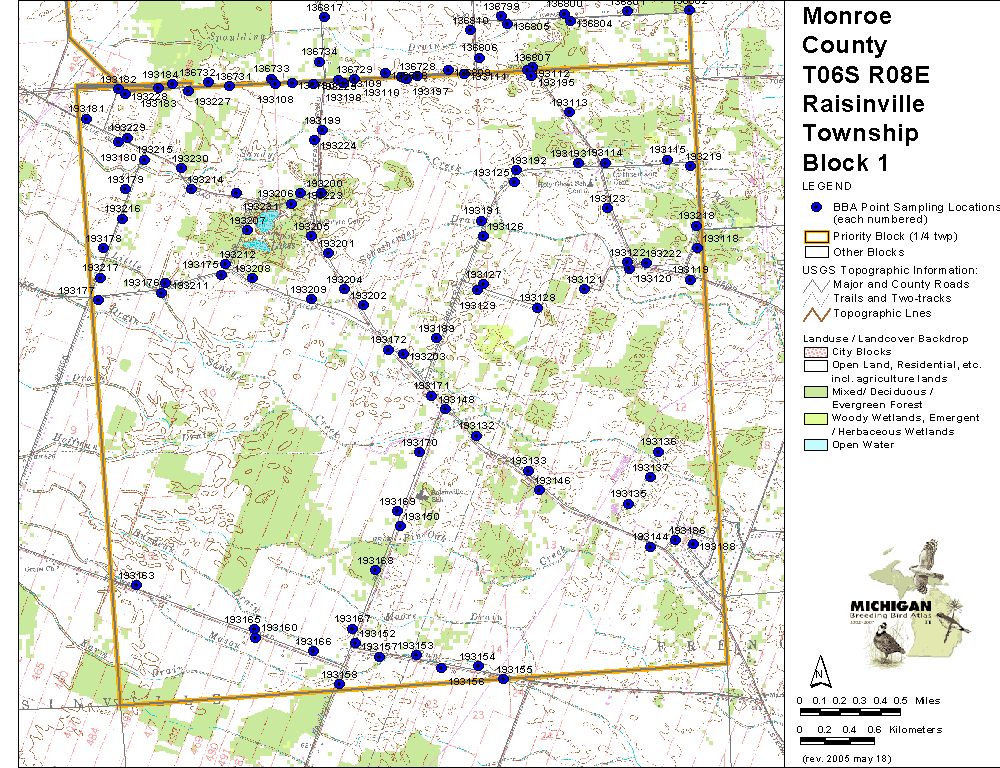Viewport: 1000px width, 768px height.
Task: Click the Priority Block legend symbol
Action: 816,236
